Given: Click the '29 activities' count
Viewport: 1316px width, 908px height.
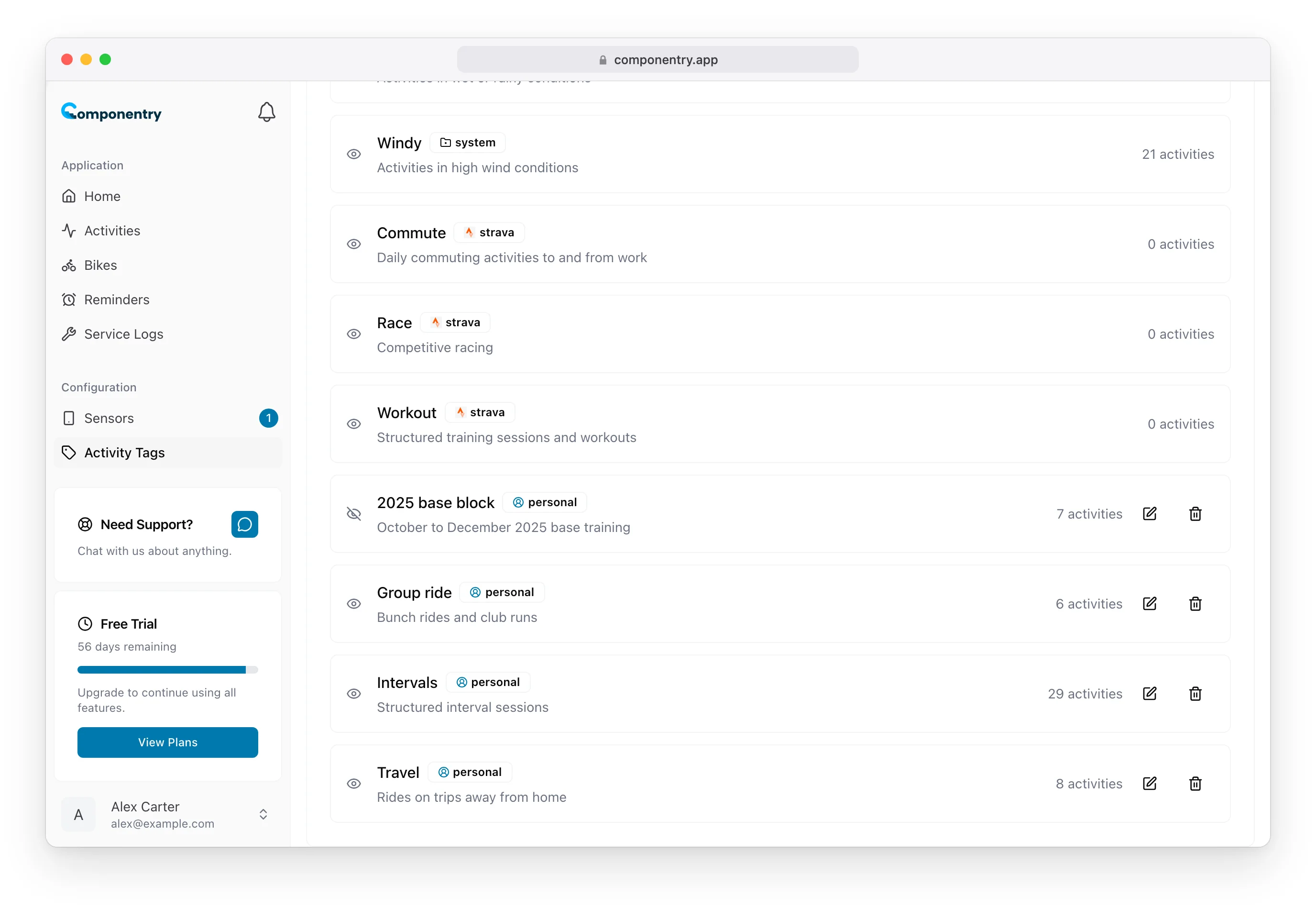Looking at the screenshot, I should [x=1085, y=694].
